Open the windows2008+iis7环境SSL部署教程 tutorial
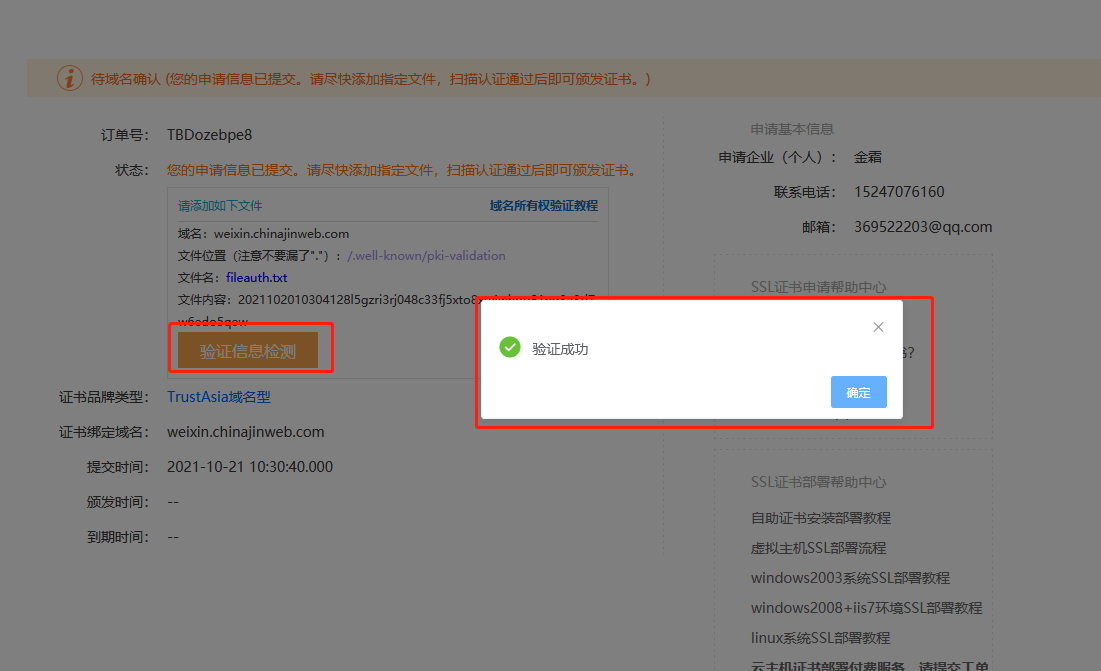Screen dimensions: 1101x671 (x=866, y=607)
